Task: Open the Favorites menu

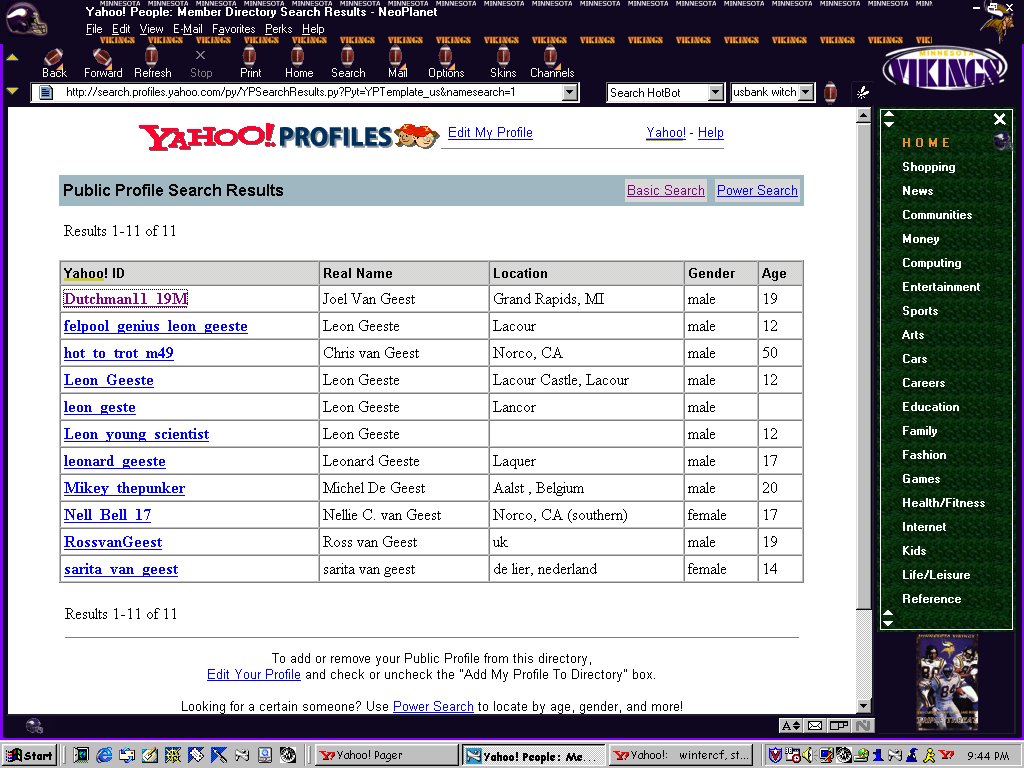Action: [234, 29]
